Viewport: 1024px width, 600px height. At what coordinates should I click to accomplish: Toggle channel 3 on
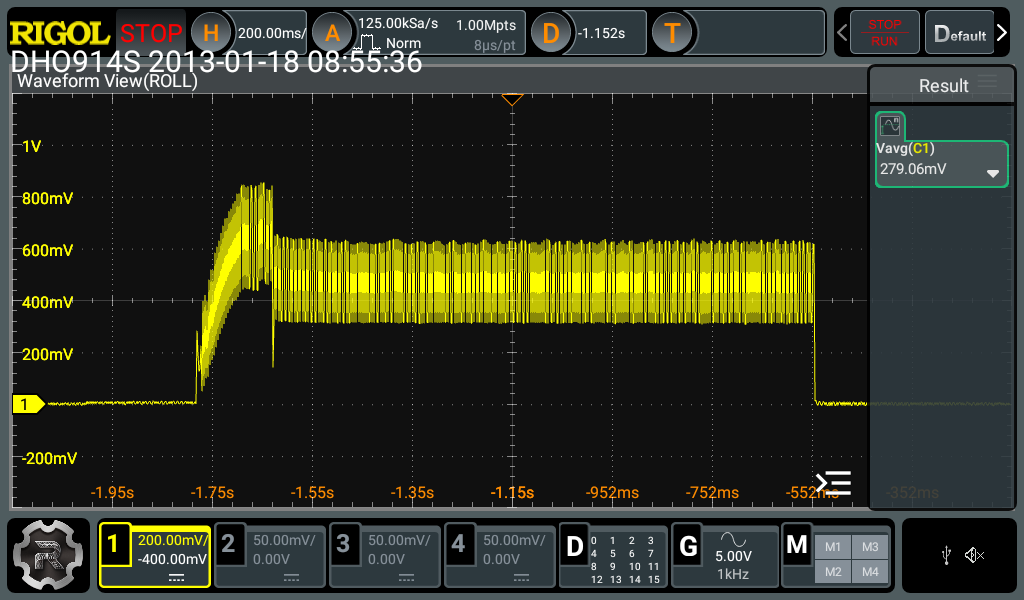(344, 544)
